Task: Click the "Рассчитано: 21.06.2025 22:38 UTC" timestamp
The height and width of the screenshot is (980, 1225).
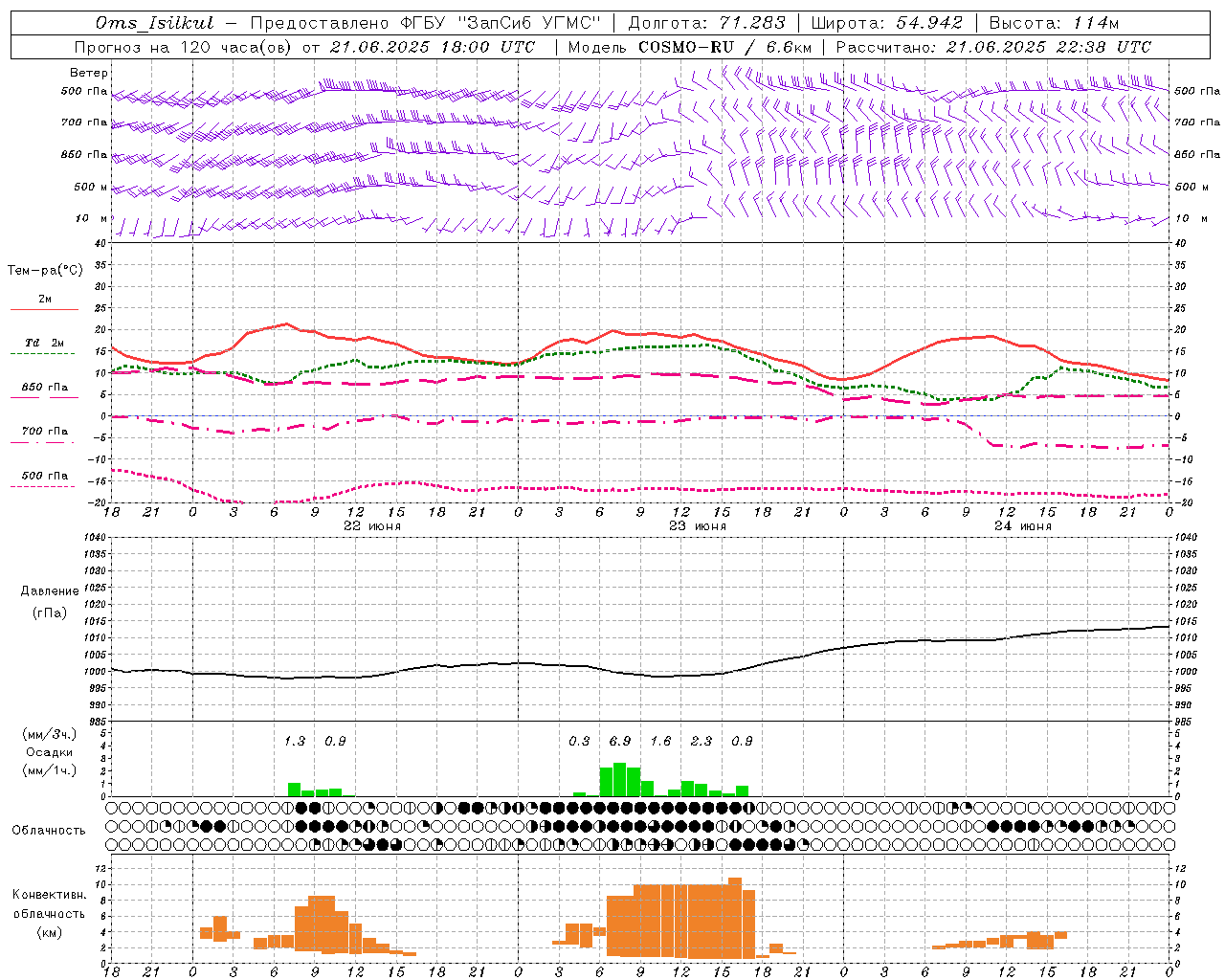Action: [993, 47]
